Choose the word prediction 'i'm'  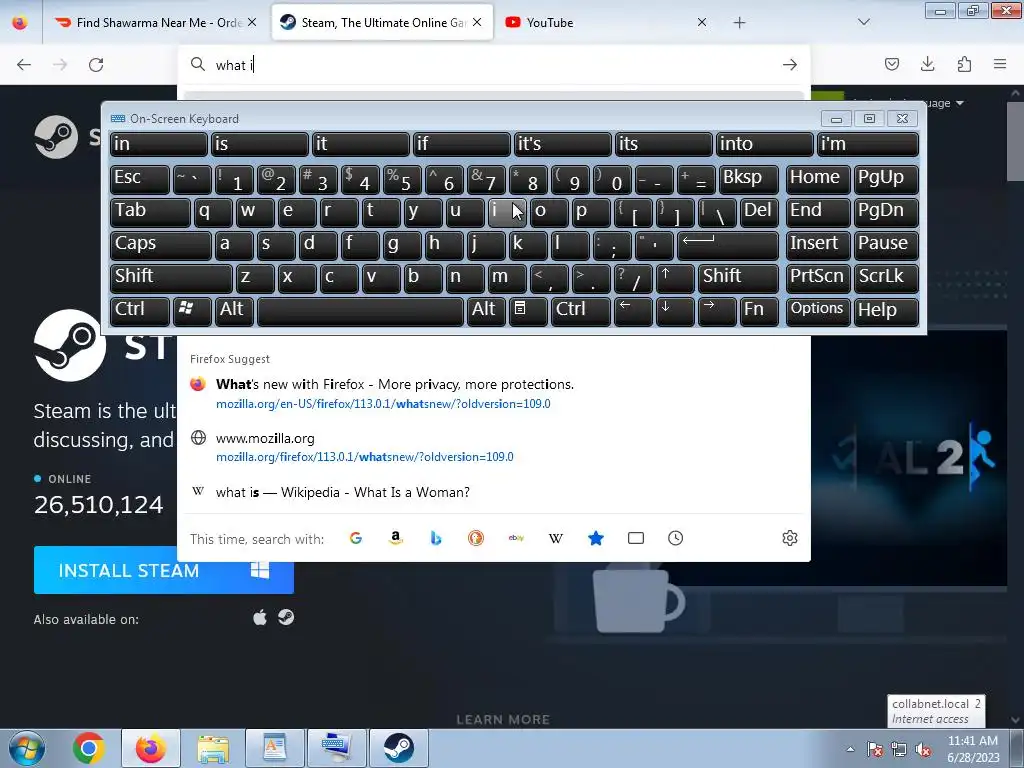tap(868, 144)
